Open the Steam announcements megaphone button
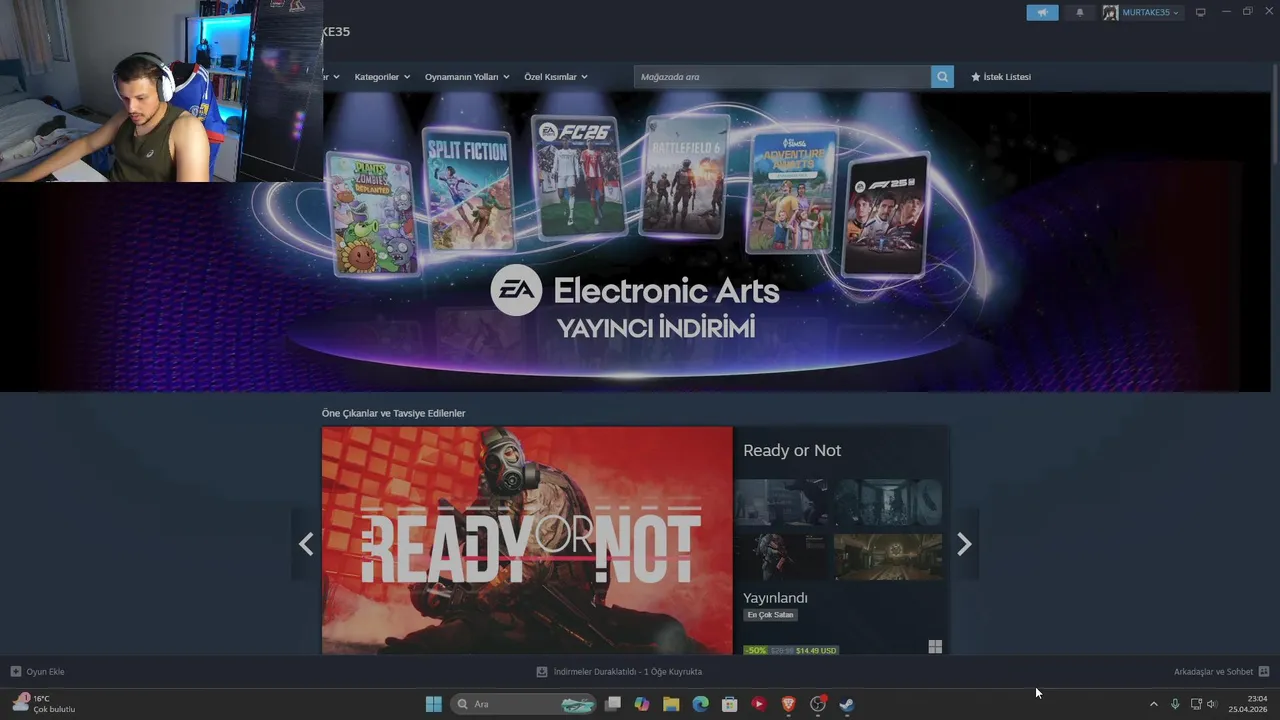 pyautogui.click(x=1042, y=13)
